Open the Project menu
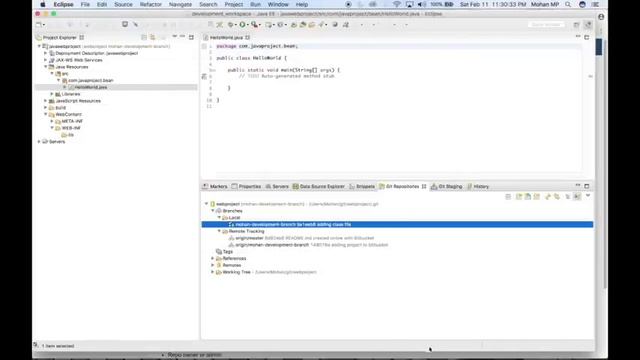The height and width of the screenshot is (360, 640). coord(233,4)
